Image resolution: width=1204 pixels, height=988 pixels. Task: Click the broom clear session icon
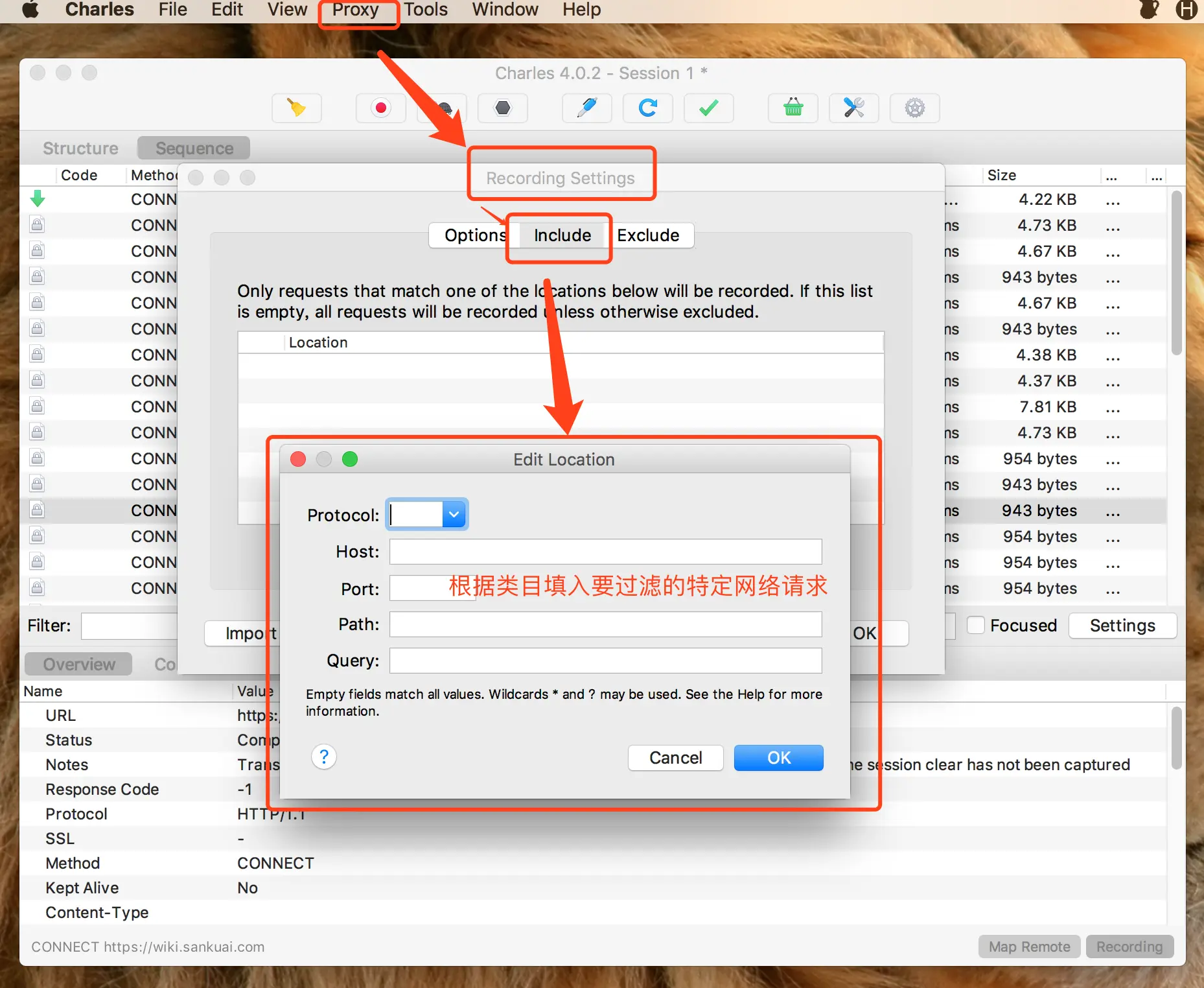tap(297, 108)
